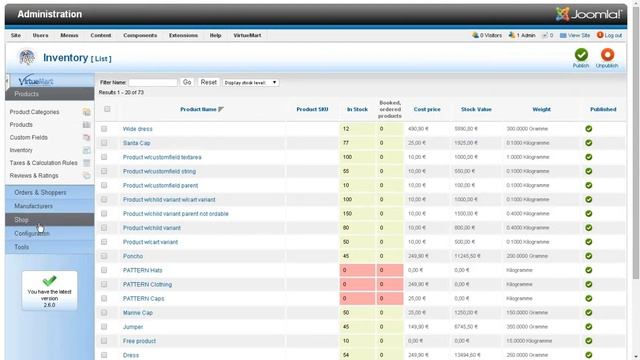Click the sort arrow beside Product Name
Image resolution: width=640 pixels, height=360 pixels.
click(x=221, y=109)
